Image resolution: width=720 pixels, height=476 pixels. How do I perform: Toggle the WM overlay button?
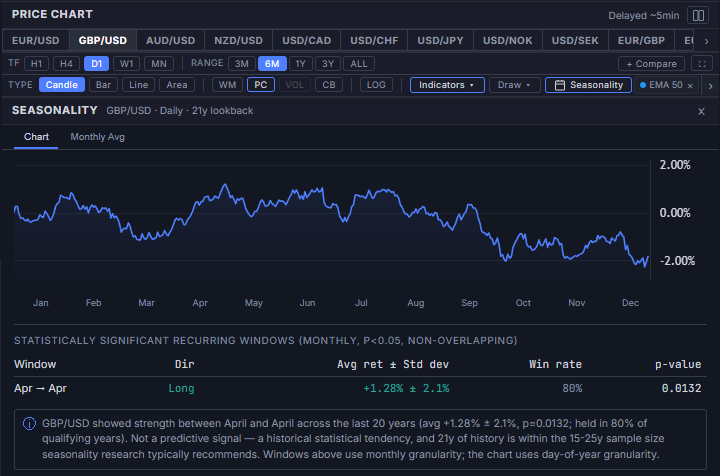pos(227,85)
